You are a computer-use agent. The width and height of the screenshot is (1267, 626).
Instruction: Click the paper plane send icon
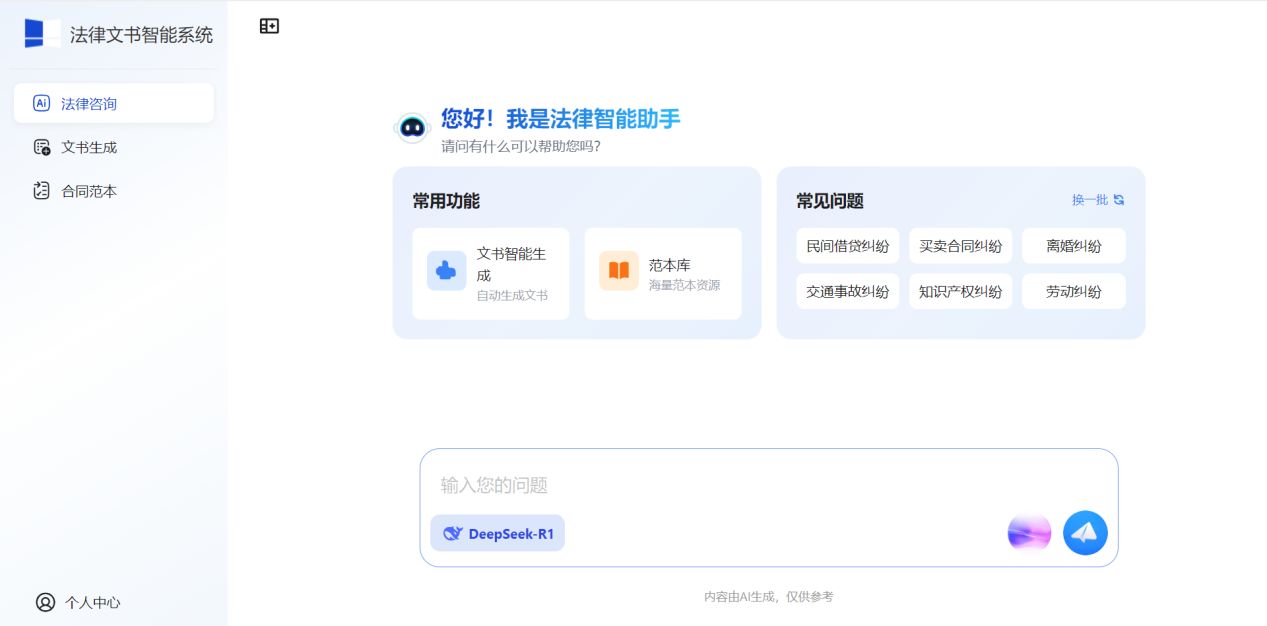click(x=1085, y=533)
